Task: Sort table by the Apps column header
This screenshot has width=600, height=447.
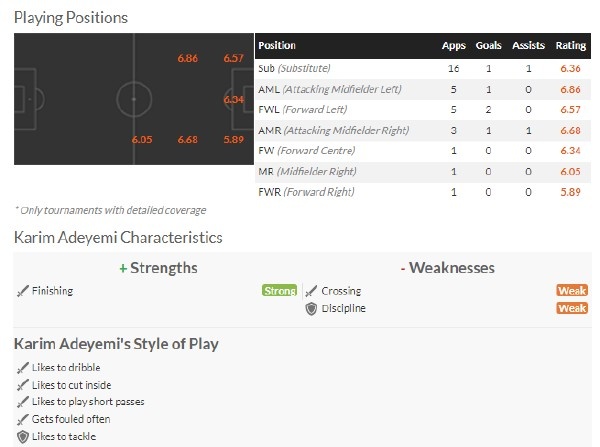Action: point(453,46)
